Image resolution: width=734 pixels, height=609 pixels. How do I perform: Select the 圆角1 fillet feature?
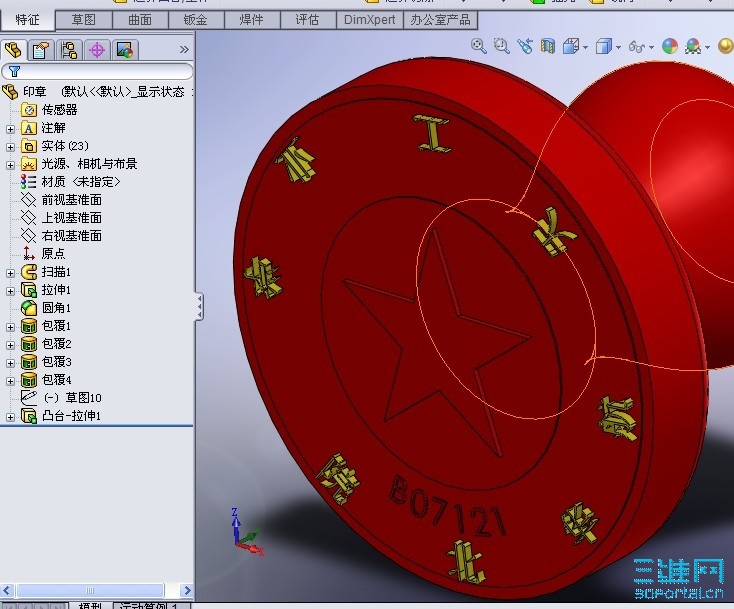click(56, 308)
